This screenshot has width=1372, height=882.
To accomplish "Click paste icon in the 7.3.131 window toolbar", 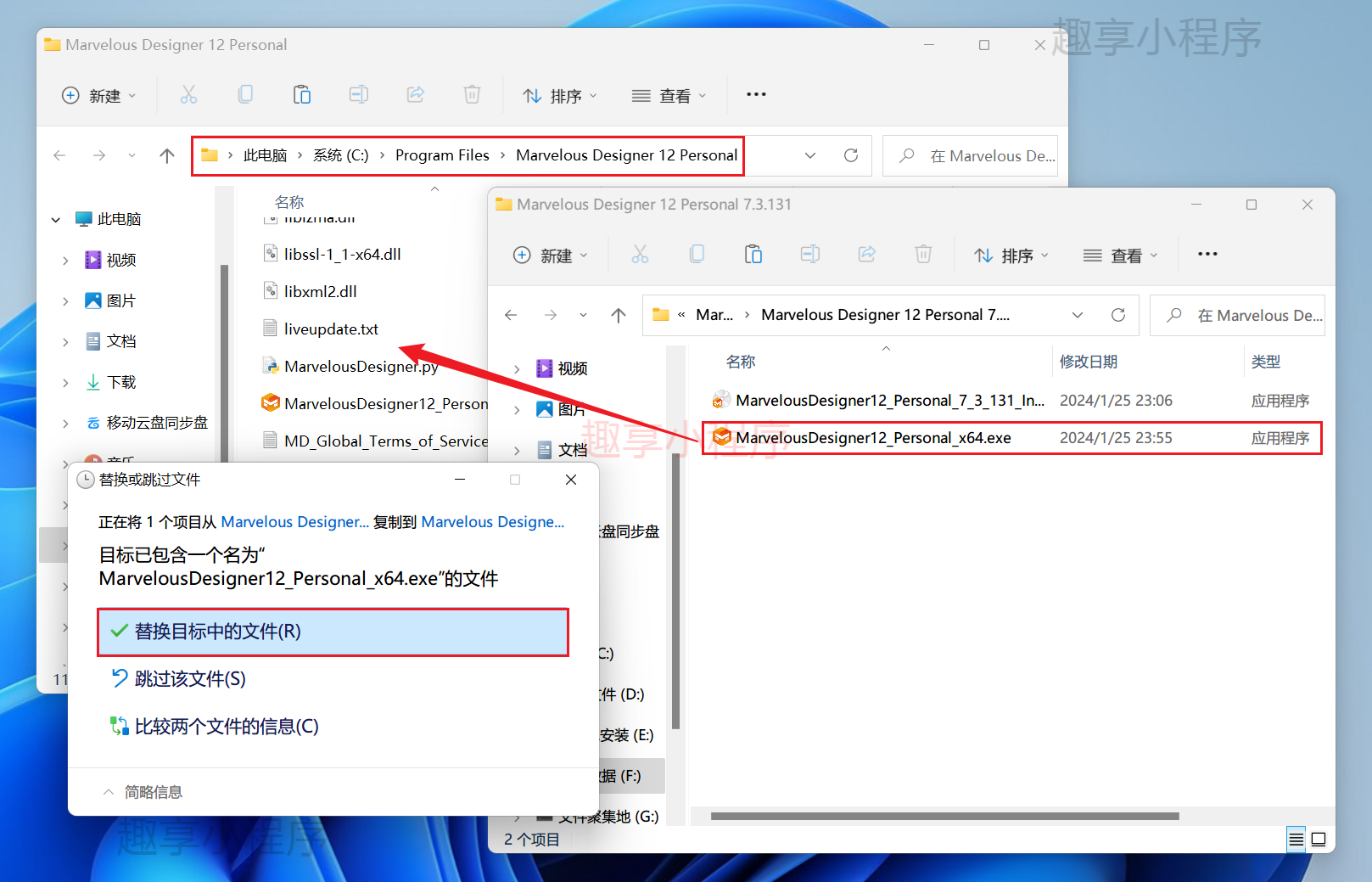I will point(753,255).
